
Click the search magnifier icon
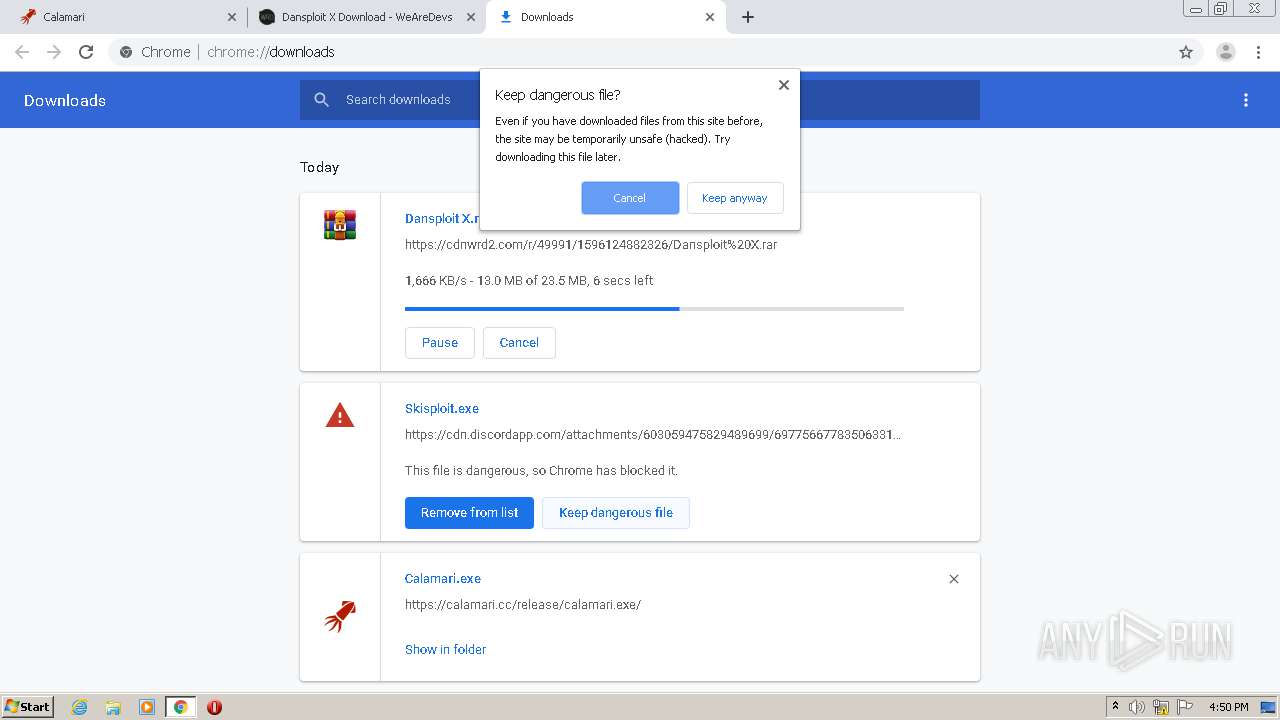pyautogui.click(x=322, y=100)
